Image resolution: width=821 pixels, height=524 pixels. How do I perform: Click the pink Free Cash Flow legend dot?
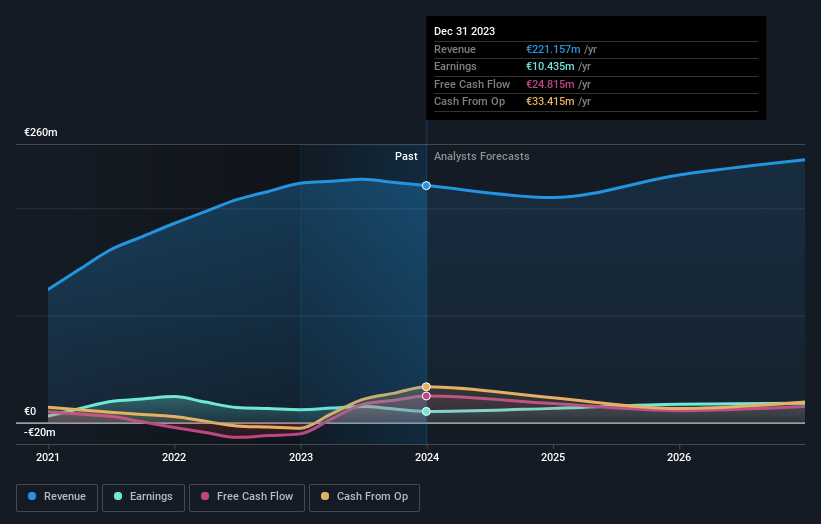pyautogui.click(x=205, y=496)
